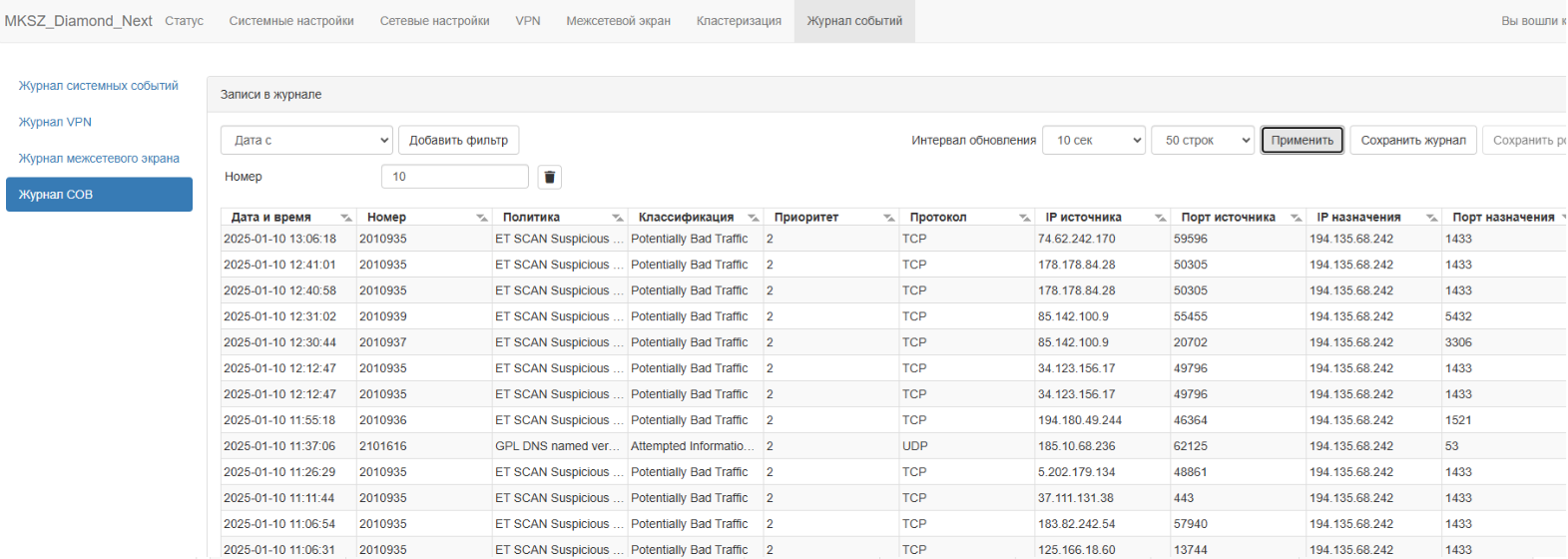Screen dimensions: 1568x559
Task: Click the Применить button
Action: pyautogui.click(x=1303, y=140)
